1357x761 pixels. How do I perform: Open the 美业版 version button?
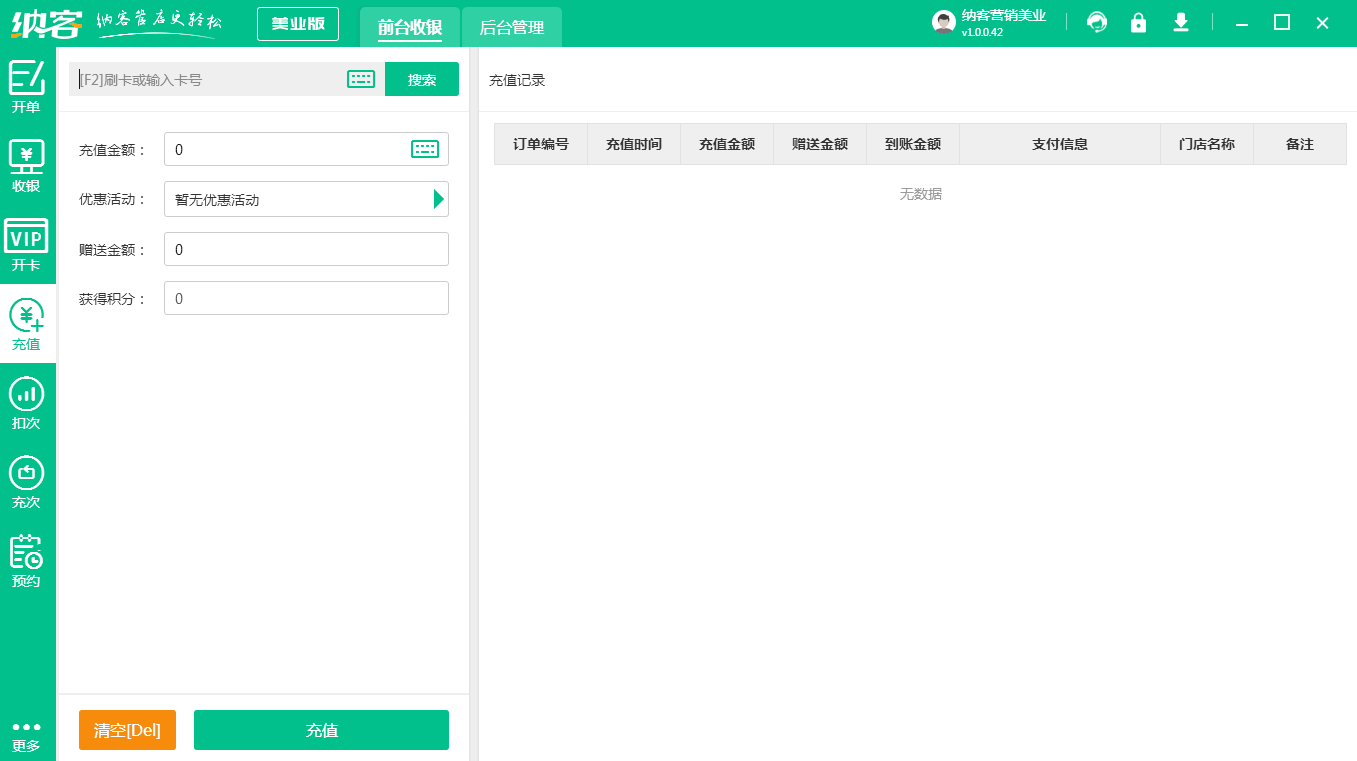pyautogui.click(x=297, y=22)
